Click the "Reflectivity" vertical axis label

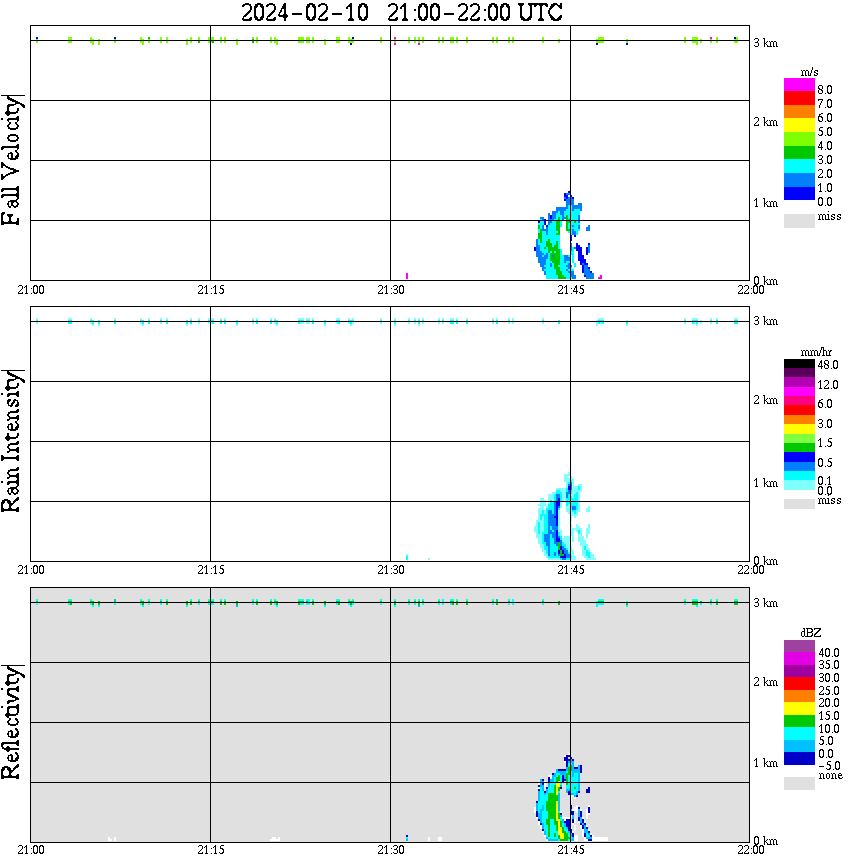pyautogui.click(x=11, y=722)
